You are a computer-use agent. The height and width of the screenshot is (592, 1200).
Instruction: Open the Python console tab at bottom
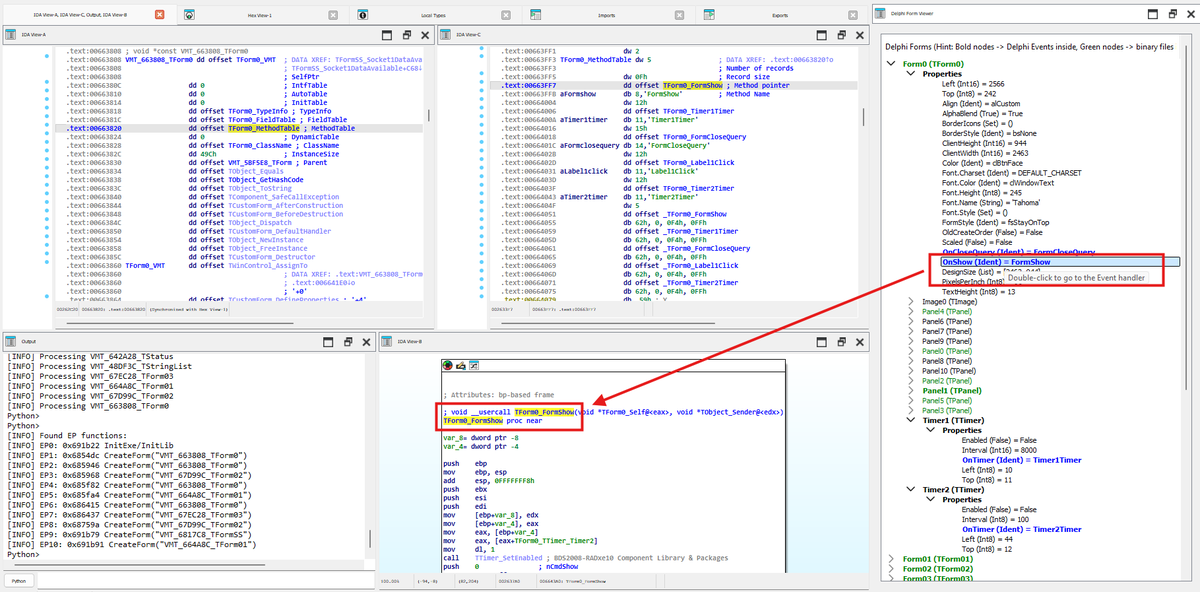coord(19,580)
